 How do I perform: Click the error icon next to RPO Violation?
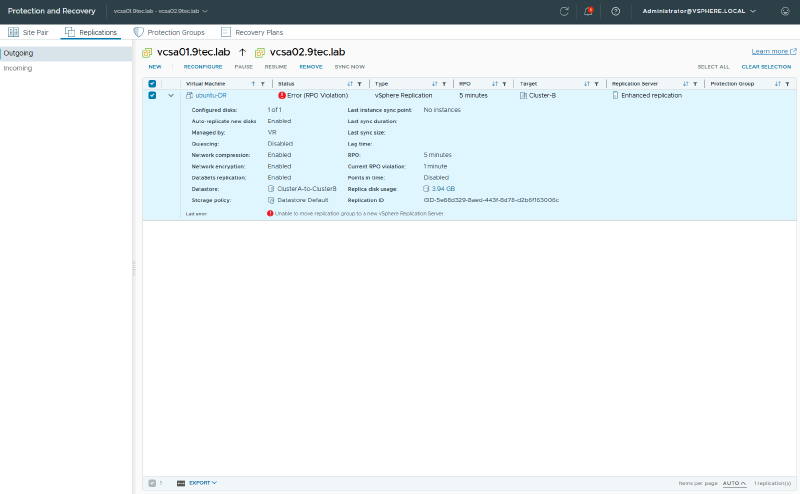(x=282, y=95)
